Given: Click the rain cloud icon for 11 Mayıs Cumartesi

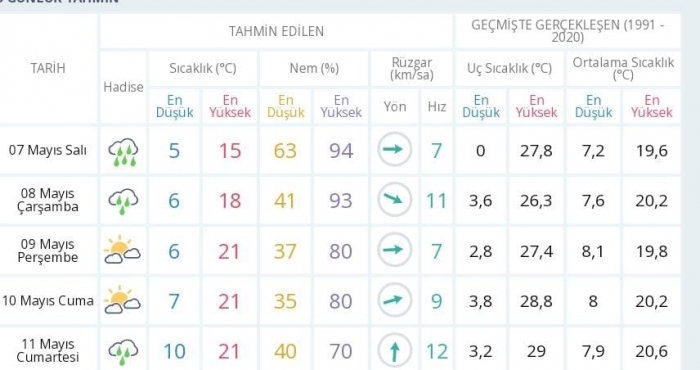Looking at the screenshot, I should click(123, 351).
